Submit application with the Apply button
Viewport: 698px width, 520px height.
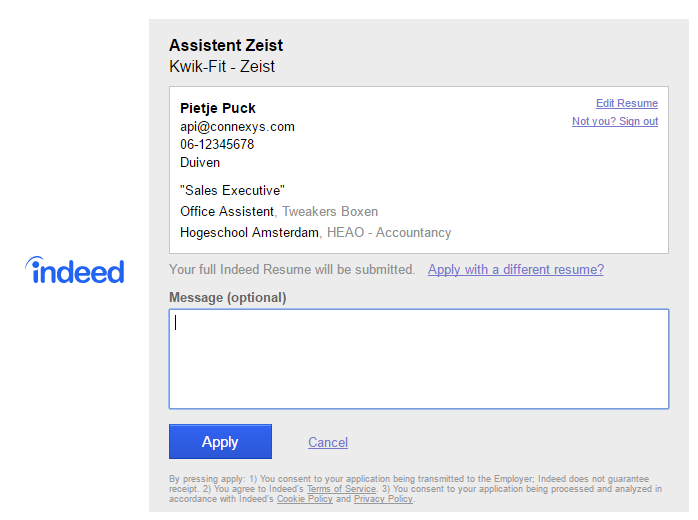[220, 442]
